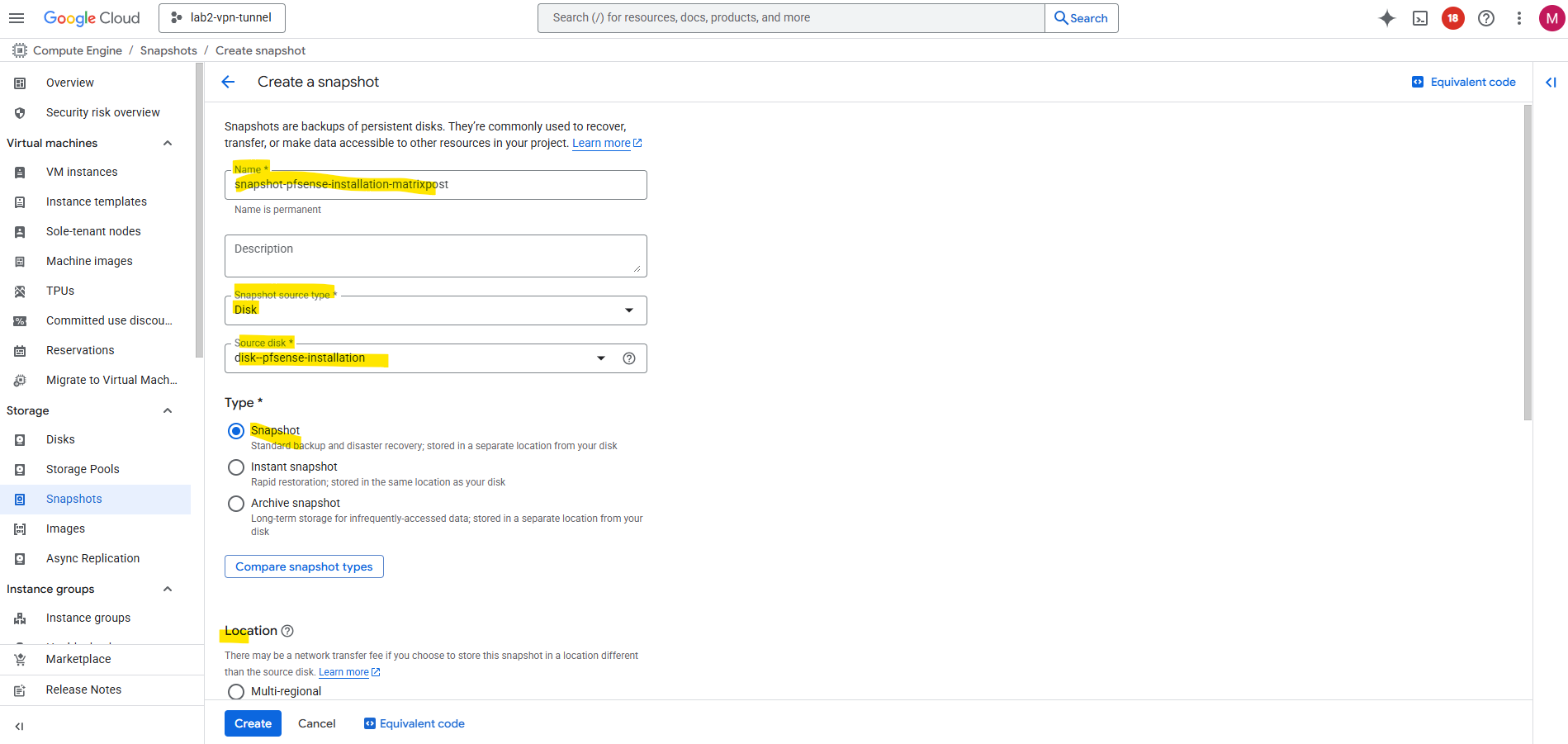Open the Google Cloud main navigation menu

[x=17, y=18]
